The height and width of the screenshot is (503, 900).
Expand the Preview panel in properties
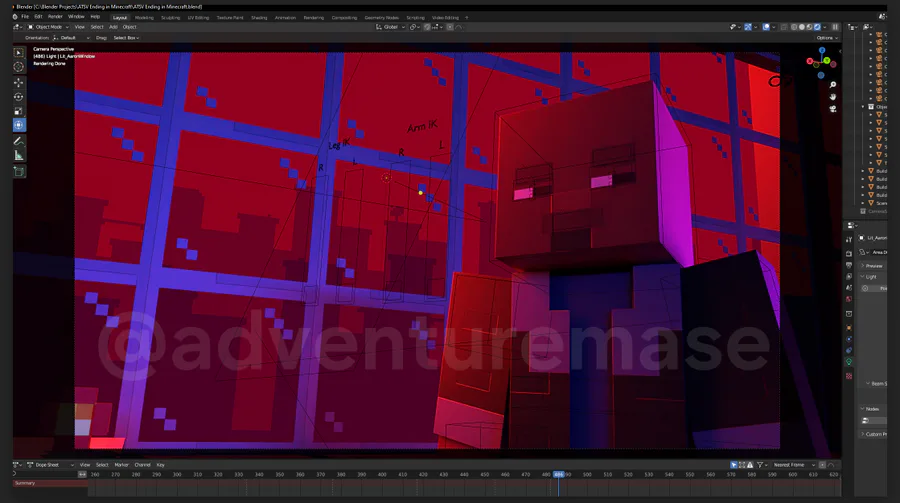(872, 266)
